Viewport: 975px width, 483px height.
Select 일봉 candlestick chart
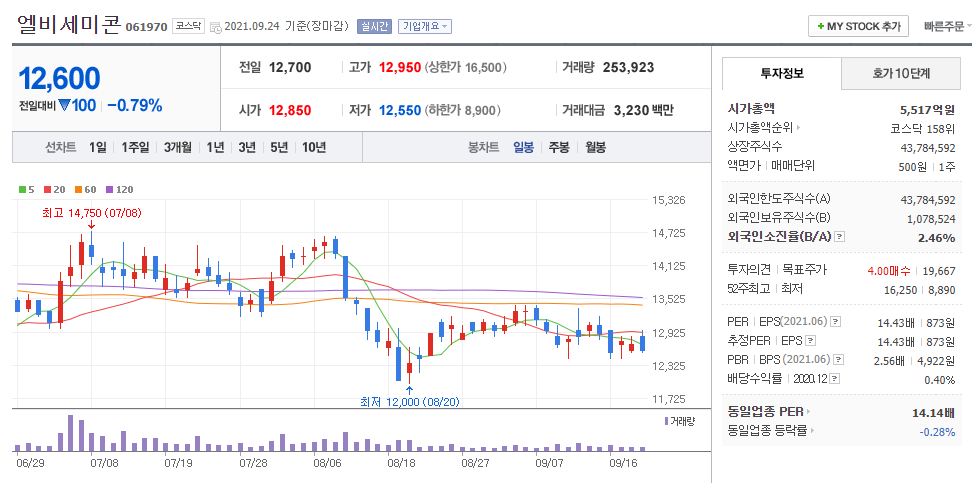[523, 147]
